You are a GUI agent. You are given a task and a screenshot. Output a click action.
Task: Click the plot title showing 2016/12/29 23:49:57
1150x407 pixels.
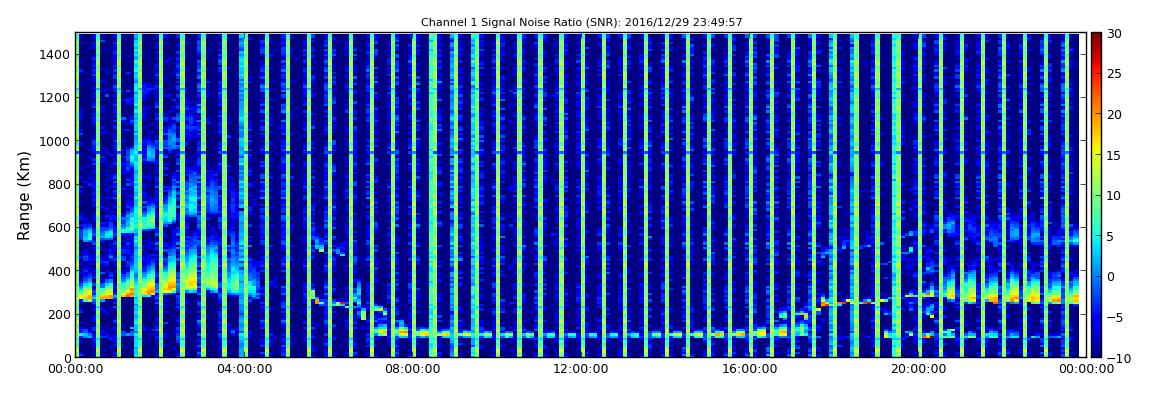582,23
